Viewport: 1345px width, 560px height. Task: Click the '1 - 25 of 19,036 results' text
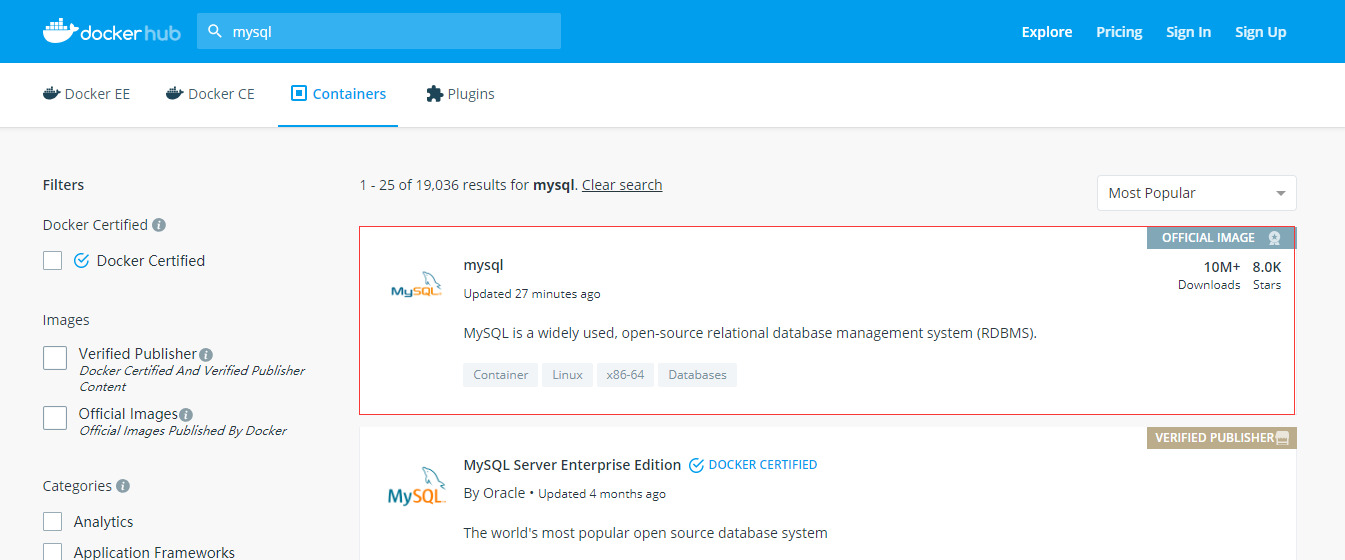point(444,185)
